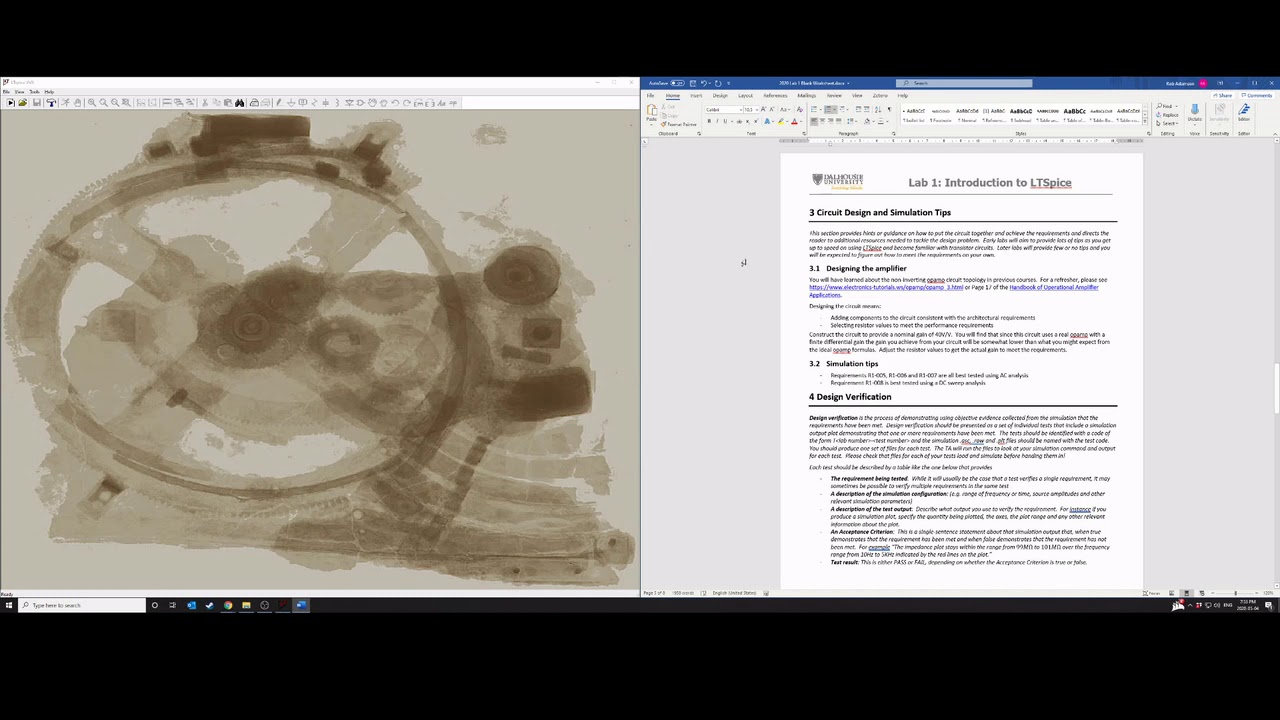Toggle the AutoSave switch in Word
Screen dimensions: 1280x720
click(x=677, y=83)
